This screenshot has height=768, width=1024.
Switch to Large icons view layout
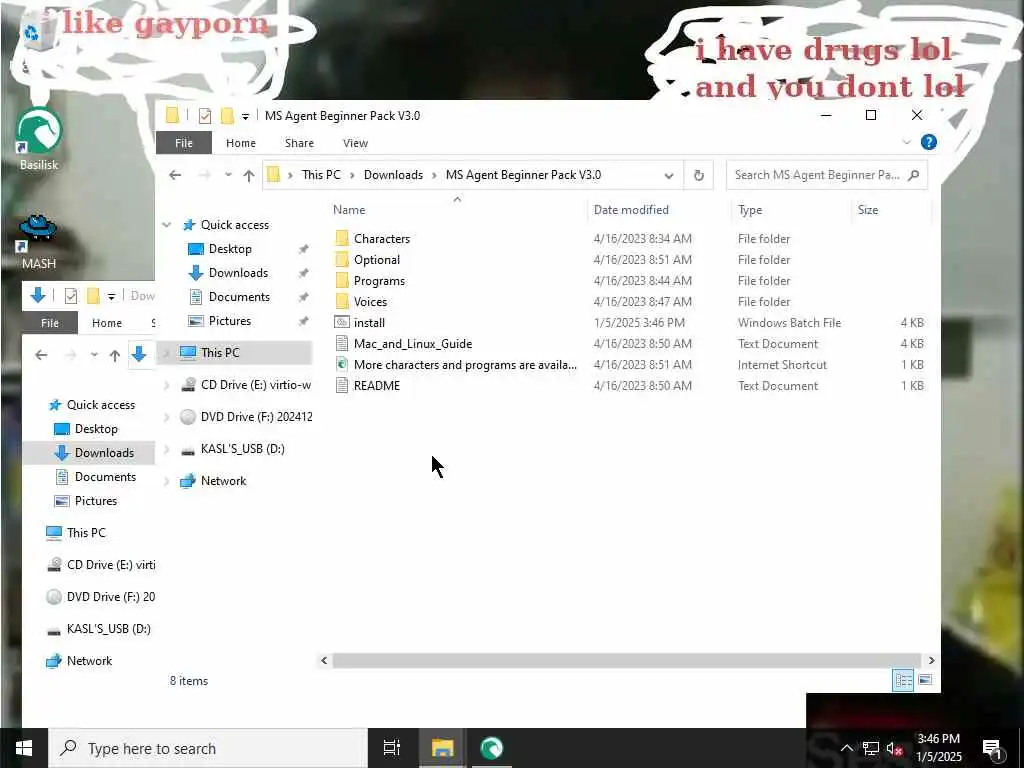[x=925, y=680]
